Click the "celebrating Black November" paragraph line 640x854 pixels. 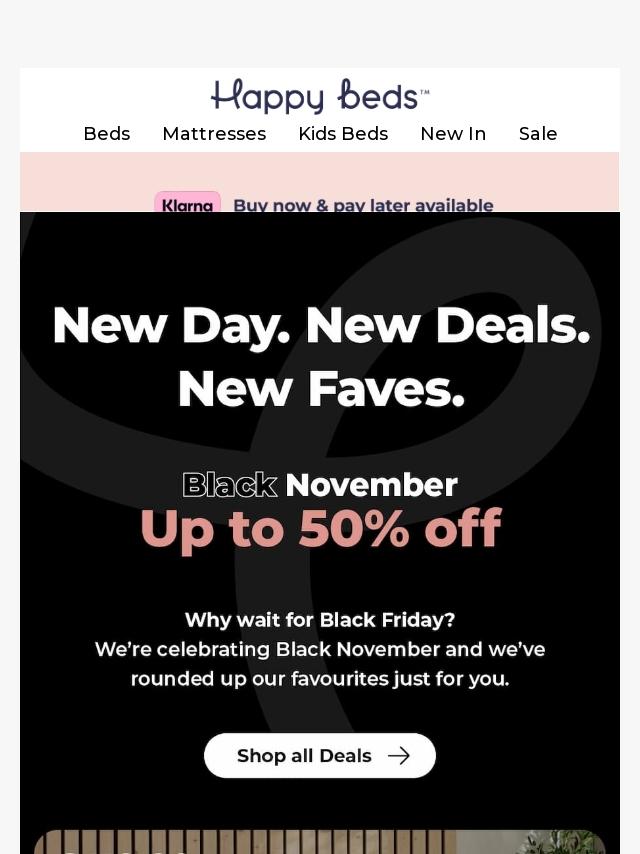320,649
